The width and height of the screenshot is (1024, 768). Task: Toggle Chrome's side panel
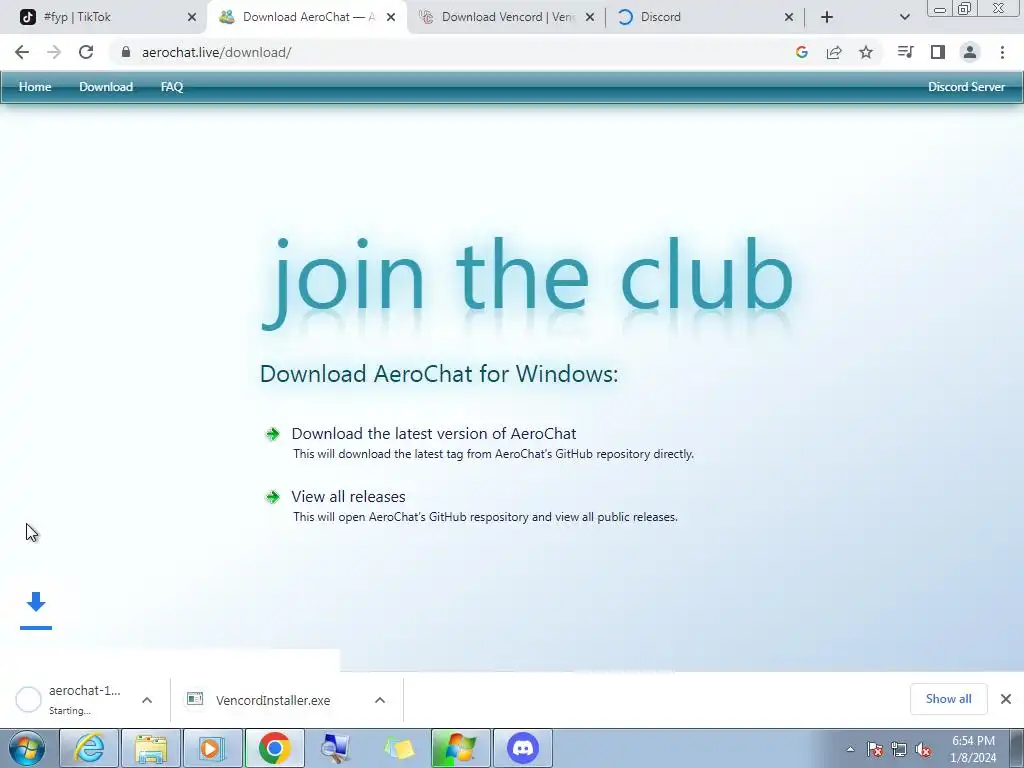(x=938, y=52)
